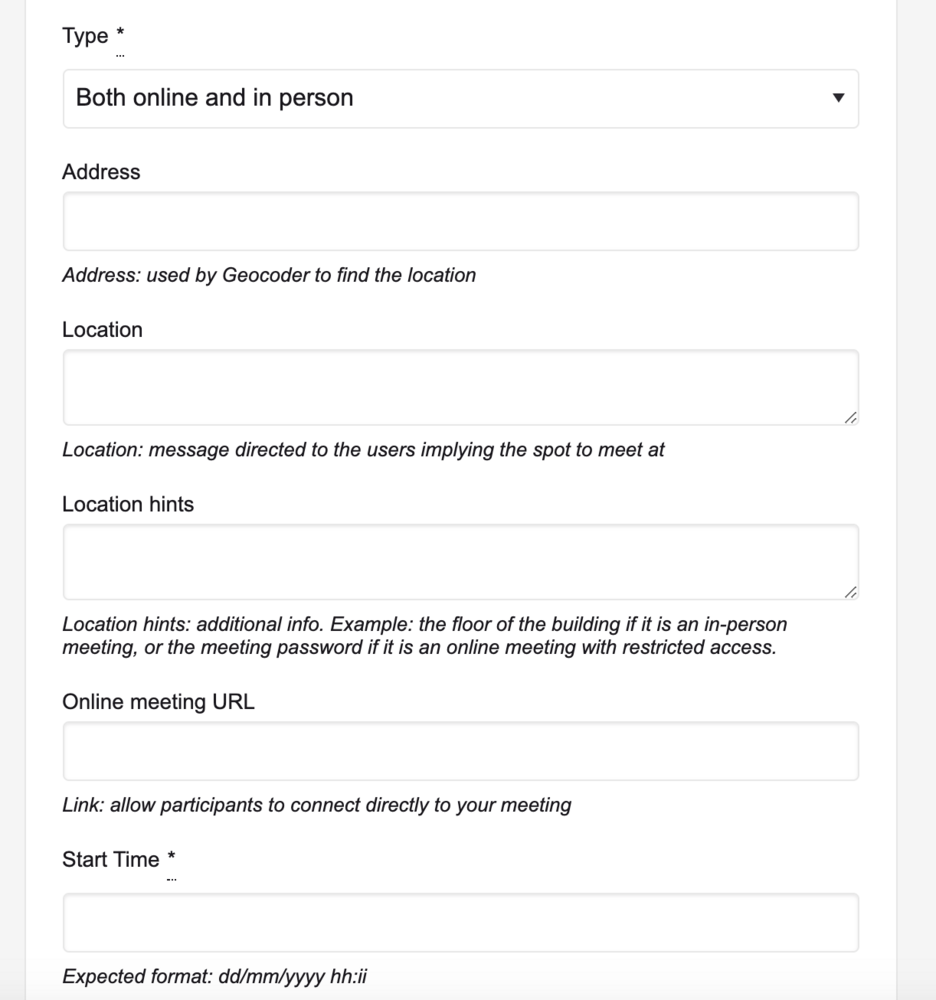Click the Geocoder address help text
Image resolution: width=936 pixels, height=1000 pixels.
(x=269, y=275)
